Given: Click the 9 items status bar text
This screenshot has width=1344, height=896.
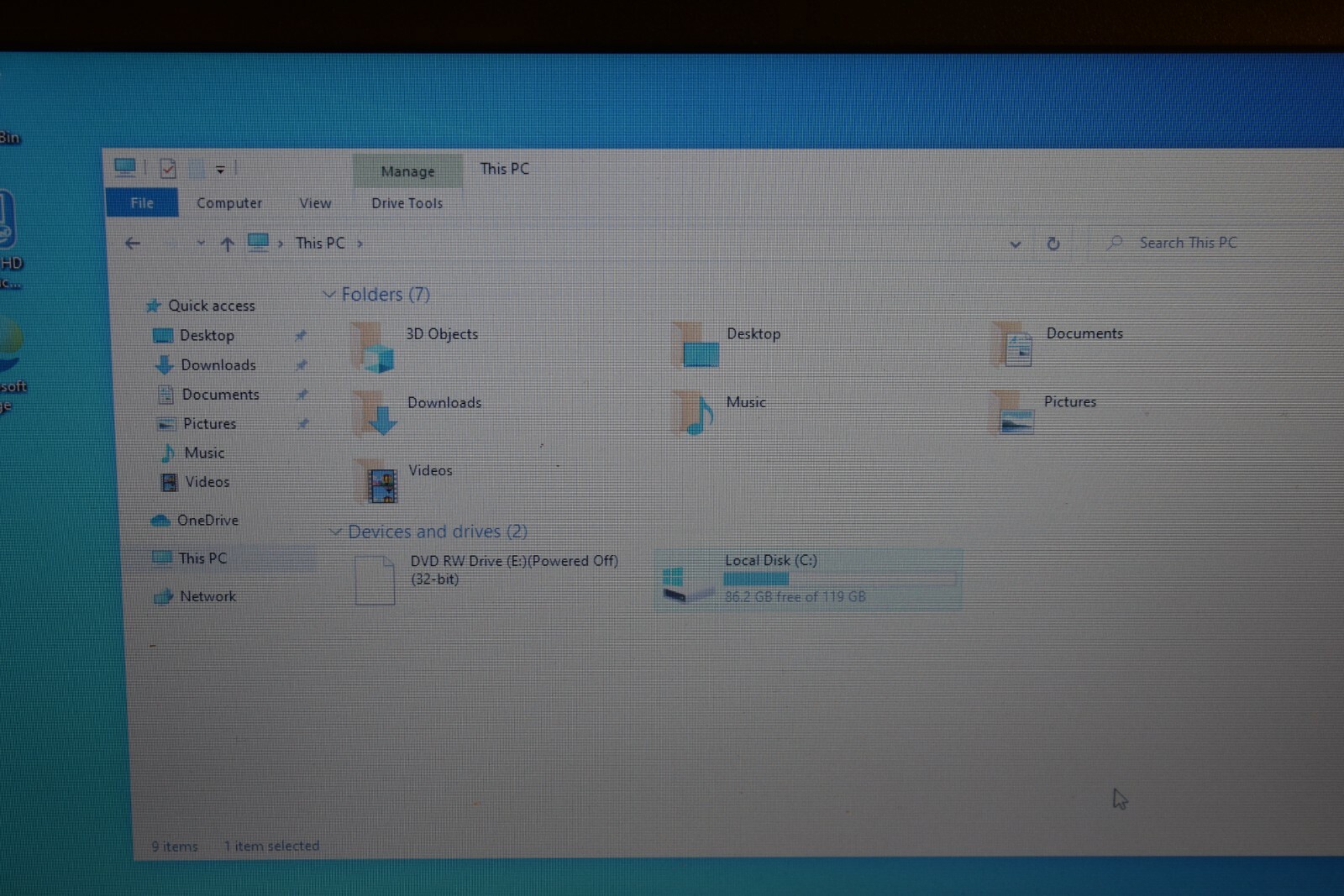Looking at the screenshot, I should click(175, 846).
